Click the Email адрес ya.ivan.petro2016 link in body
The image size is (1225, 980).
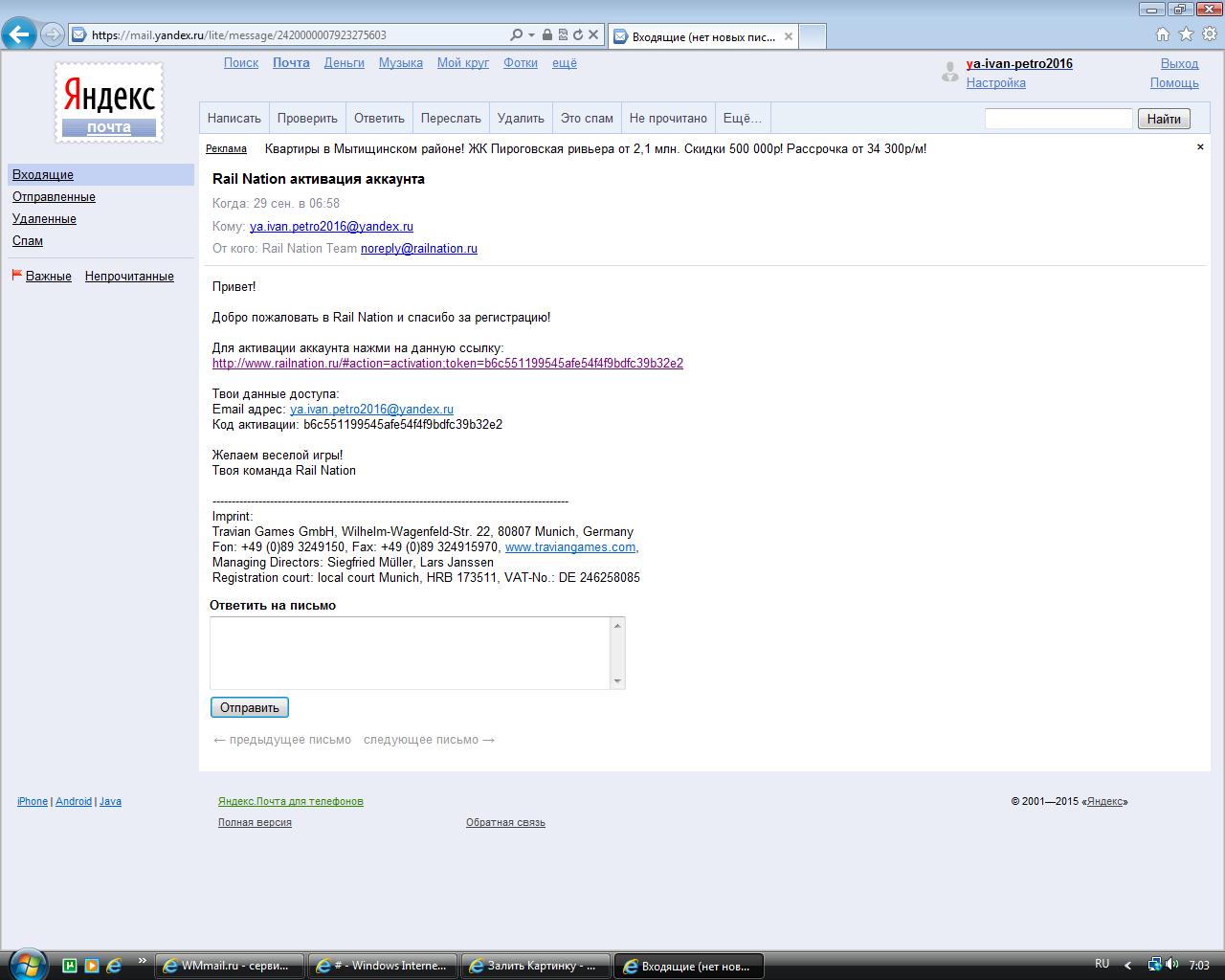[371, 410]
